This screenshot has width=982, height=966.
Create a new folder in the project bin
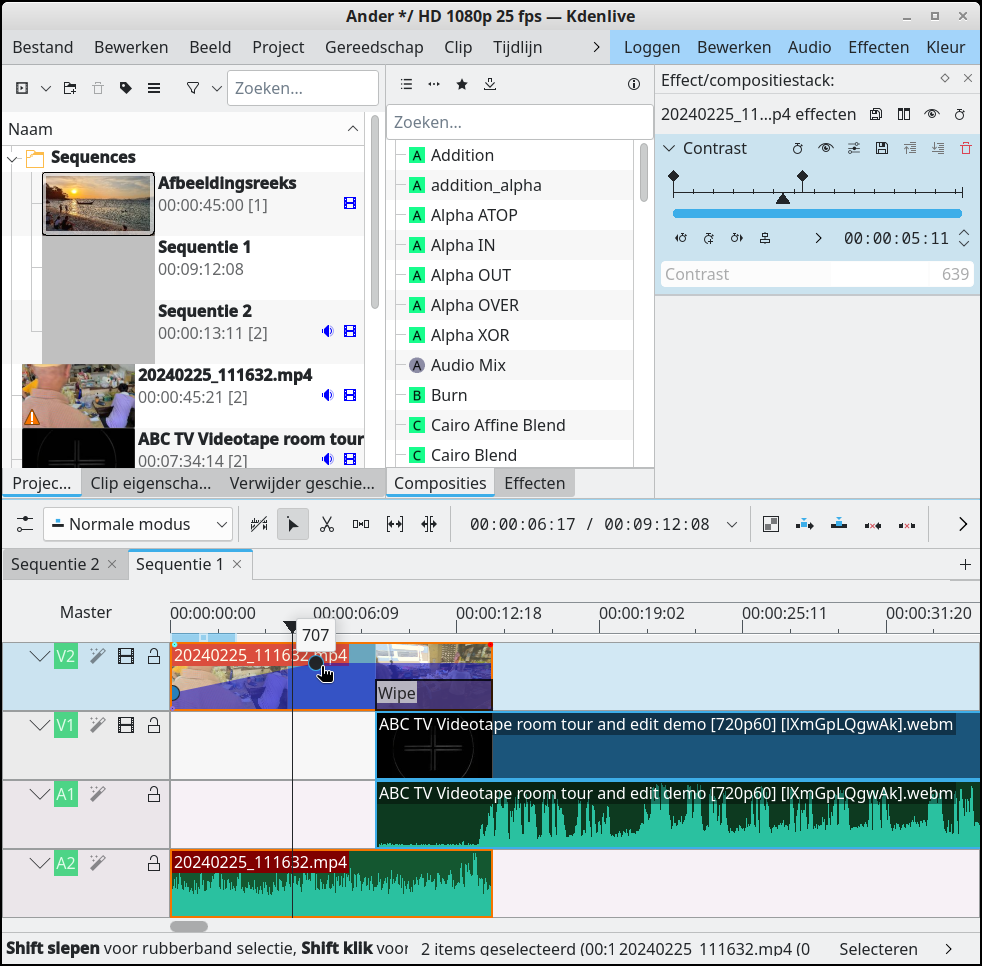pos(70,88)
